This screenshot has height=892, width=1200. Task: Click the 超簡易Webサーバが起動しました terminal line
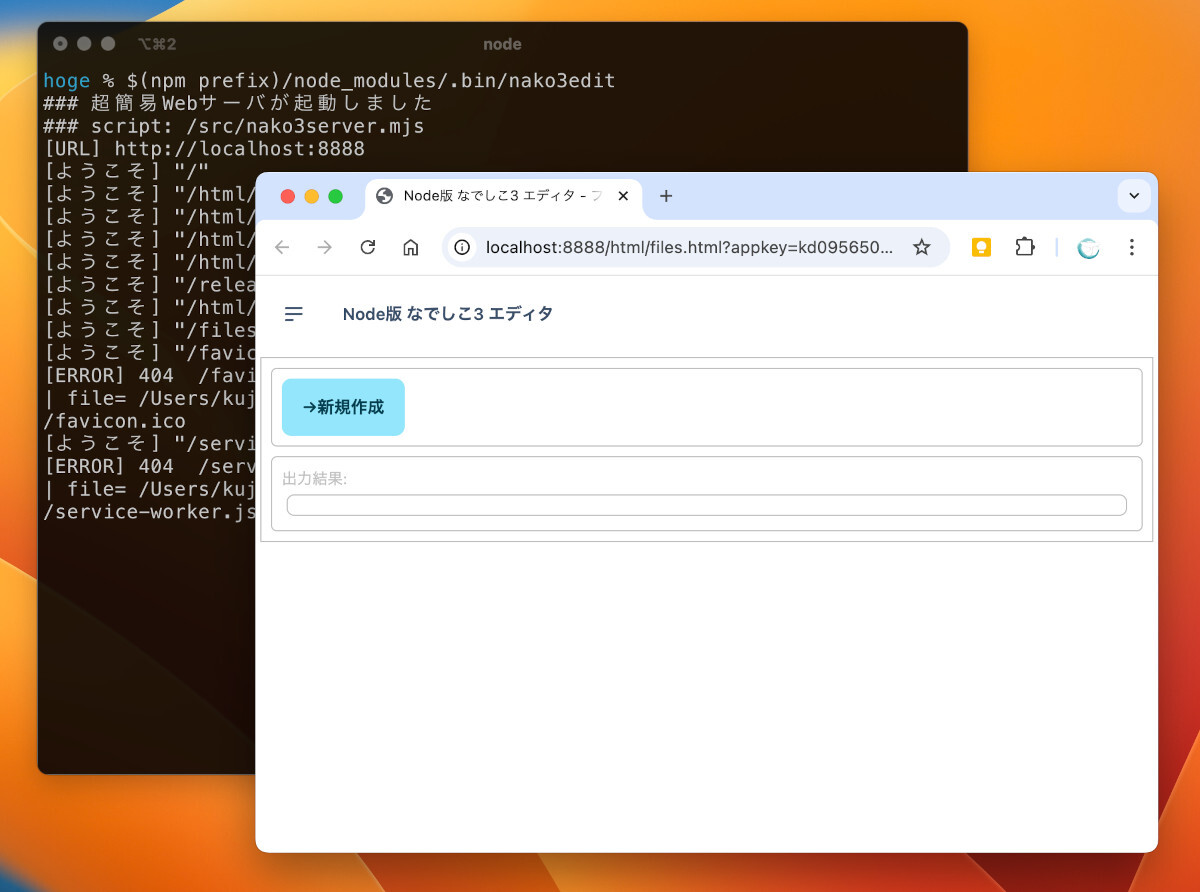(238, 104)
